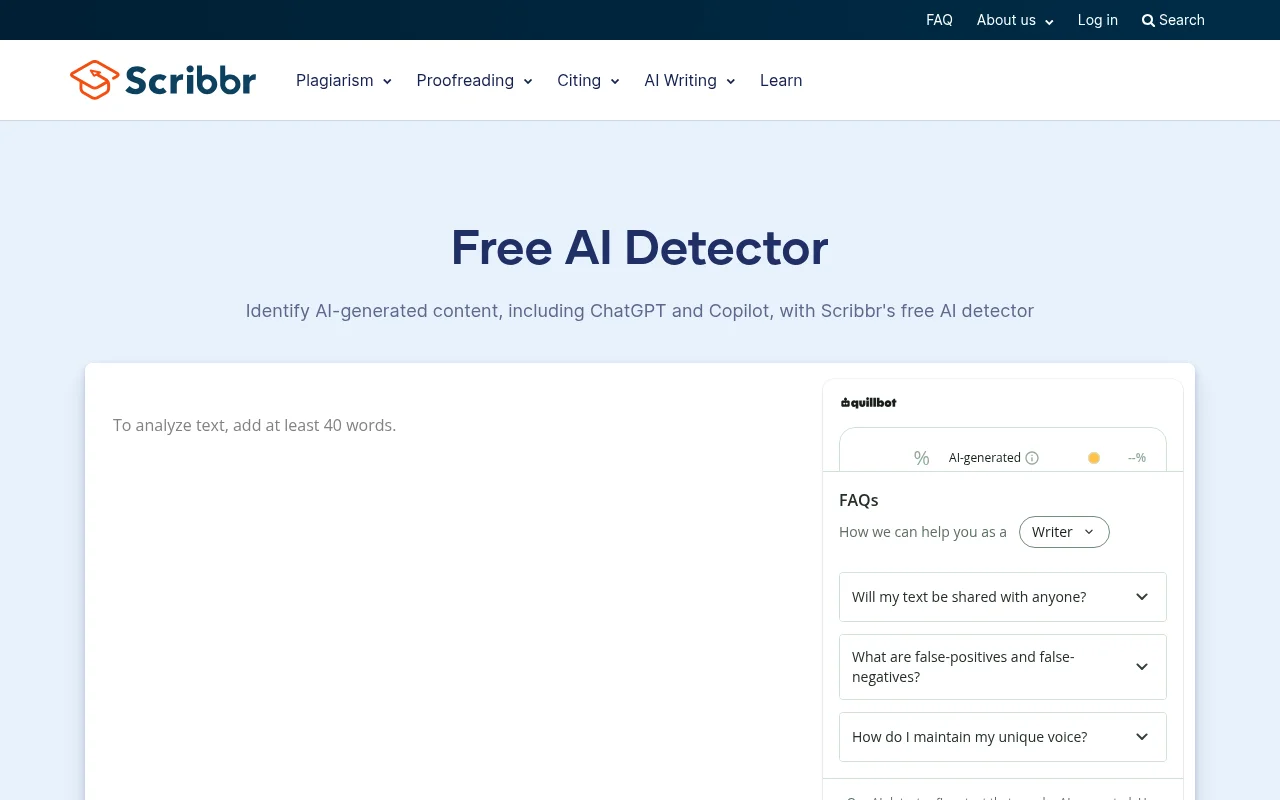Screen dimensions: 1280x800
Task: Click the search magnifier icon
Action: pos(1148,20)
